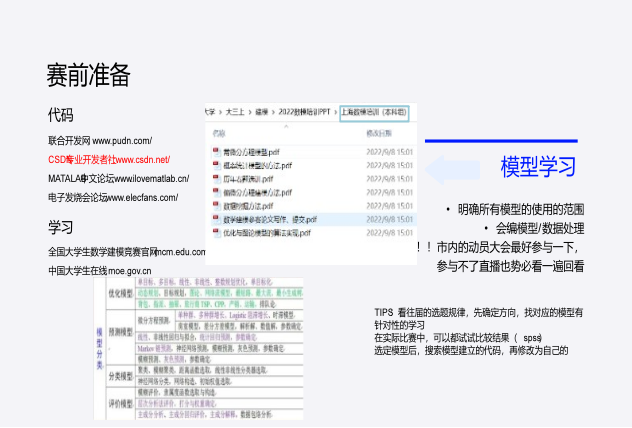The width and height of the screenshot is (632, 428).
Task: Click the PDF icon of the second file
Action: point(215,165)
